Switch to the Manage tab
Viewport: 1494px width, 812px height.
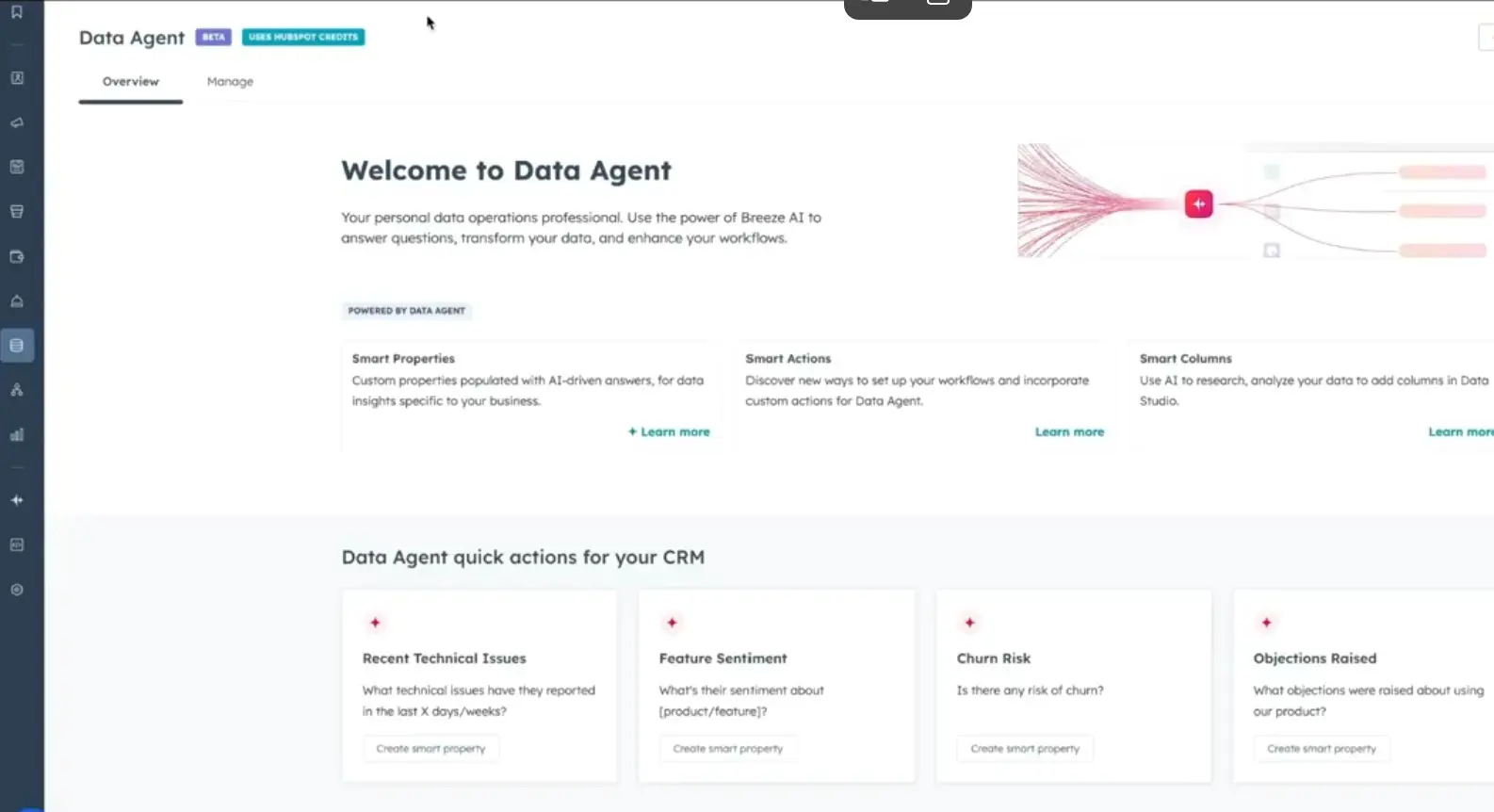pos(230,82)
